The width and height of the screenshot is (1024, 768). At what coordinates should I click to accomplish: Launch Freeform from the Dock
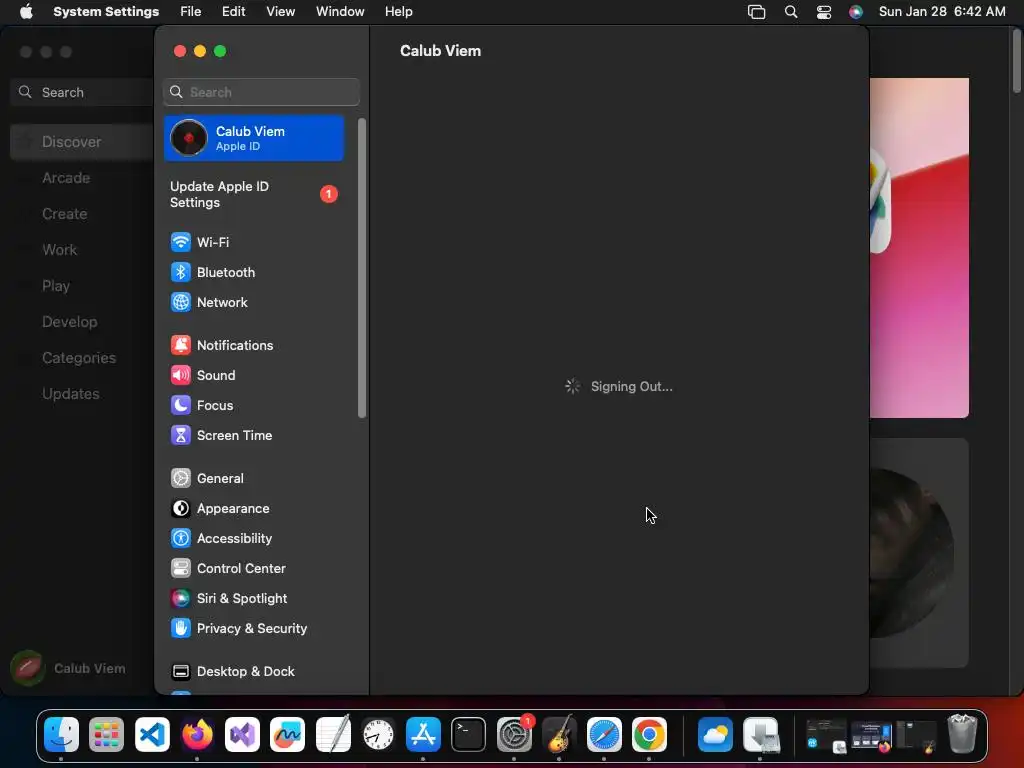(287, 735)
